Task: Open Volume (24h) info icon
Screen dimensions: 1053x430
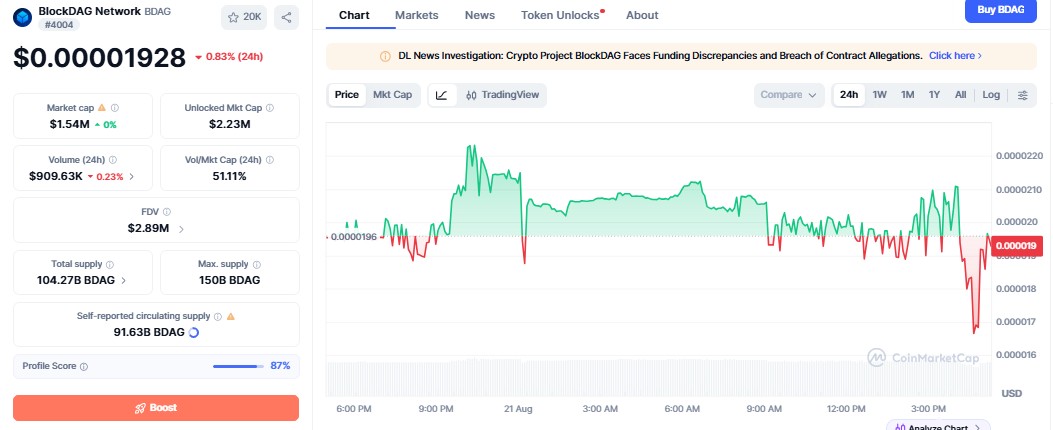Action: (113, 160)
